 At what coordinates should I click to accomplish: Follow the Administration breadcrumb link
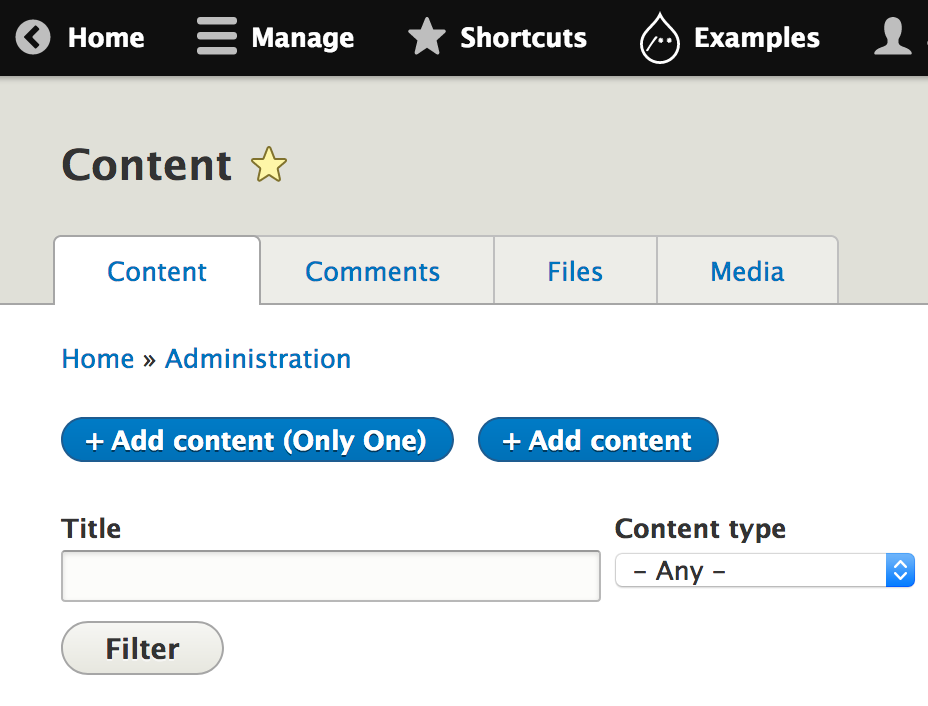click(x=258, y=359)
